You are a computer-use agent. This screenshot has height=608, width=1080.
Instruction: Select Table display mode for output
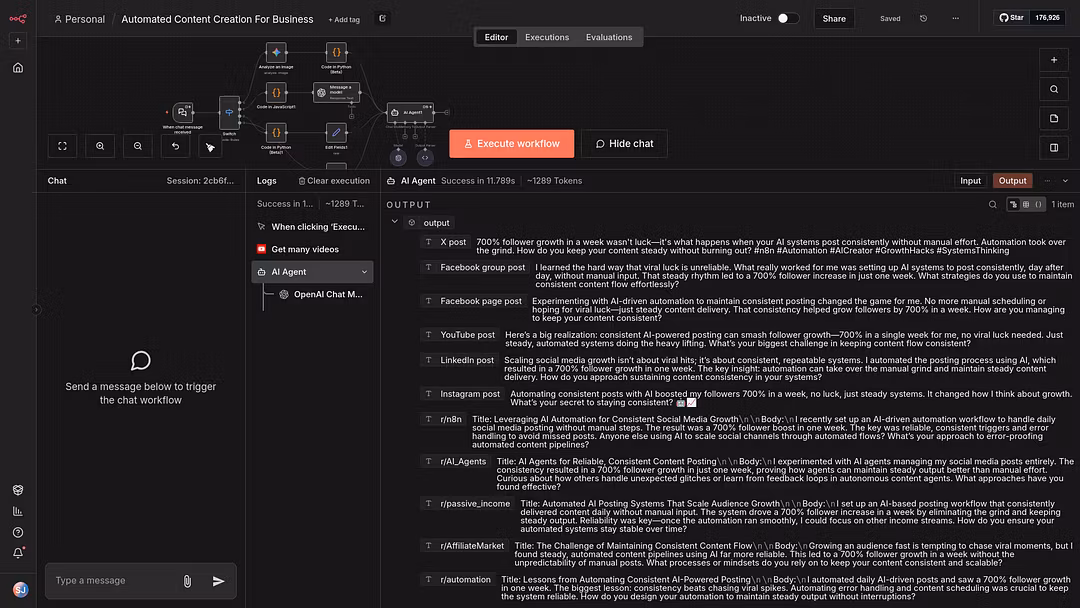click(1026, 205)
